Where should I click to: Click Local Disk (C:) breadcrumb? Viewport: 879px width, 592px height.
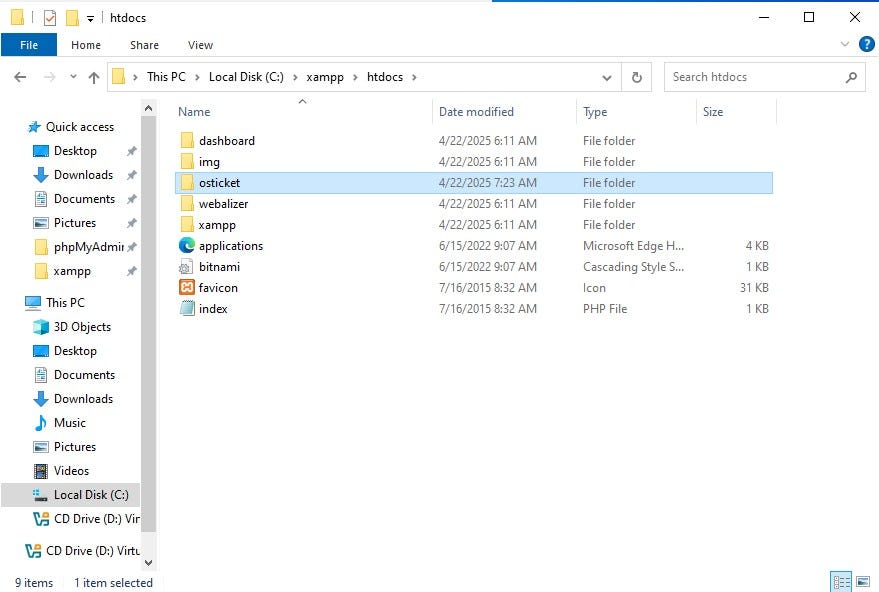246,77
